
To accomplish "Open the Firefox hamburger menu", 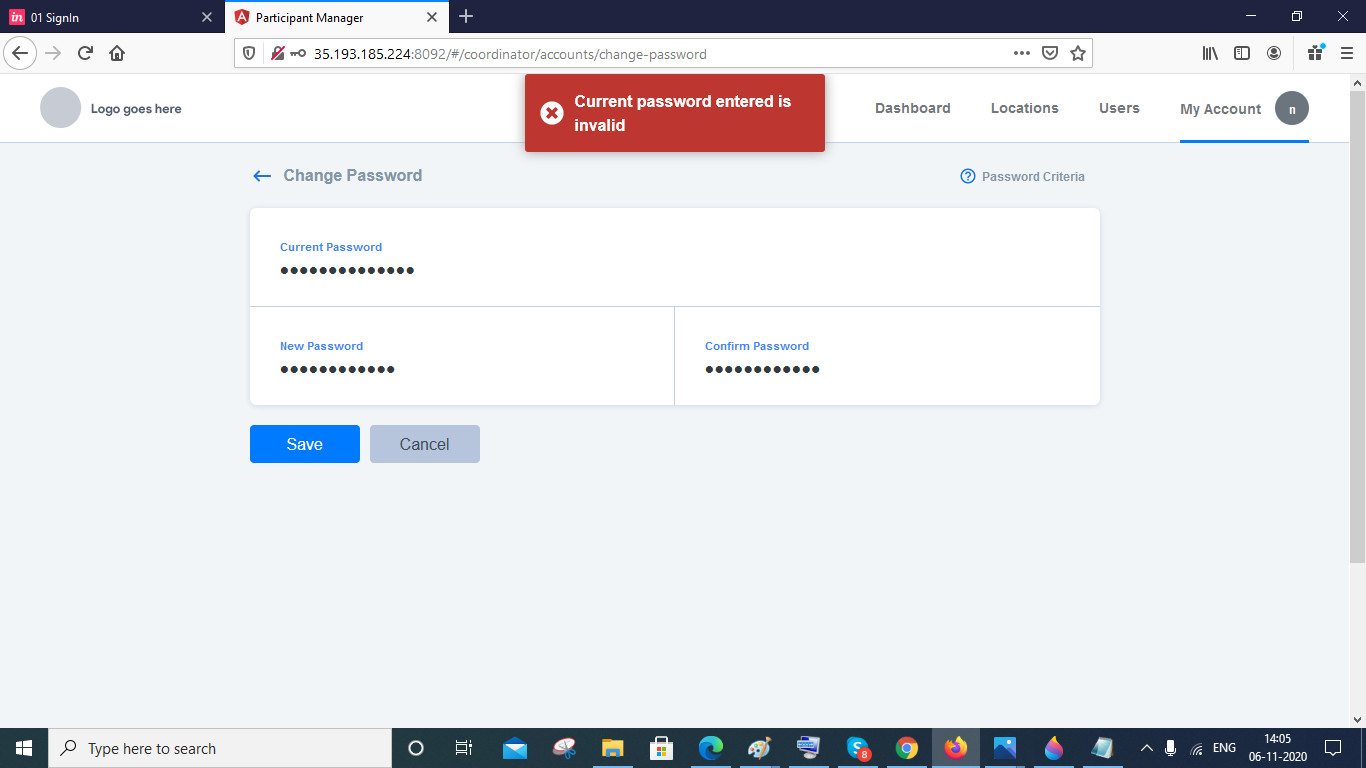I will [1345, 53].
